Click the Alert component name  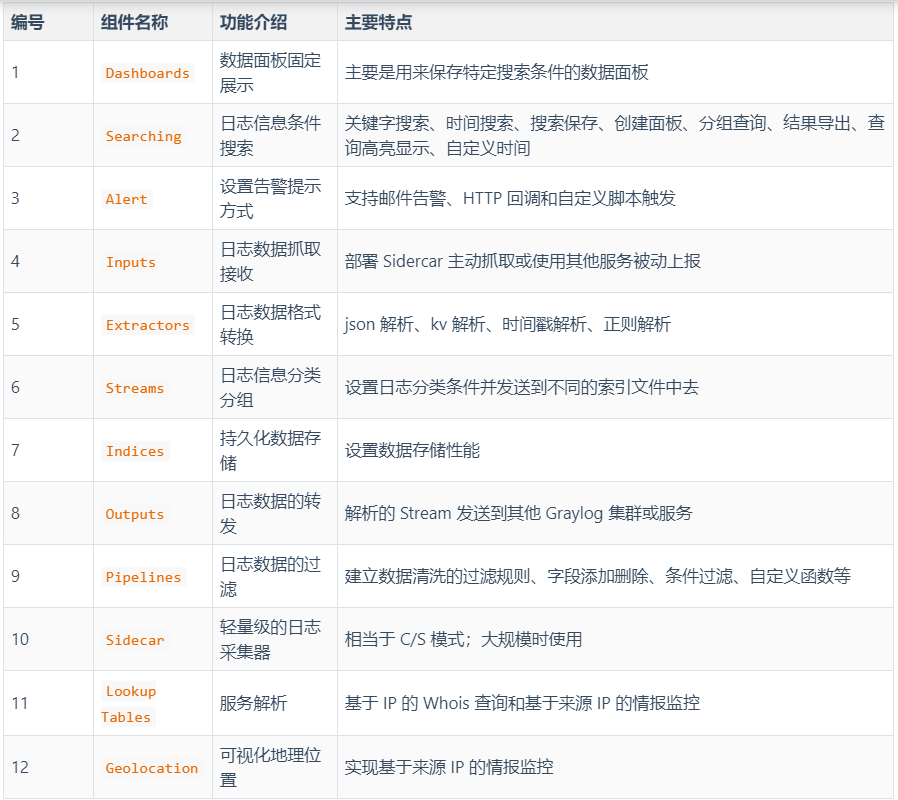coord(127,198)
